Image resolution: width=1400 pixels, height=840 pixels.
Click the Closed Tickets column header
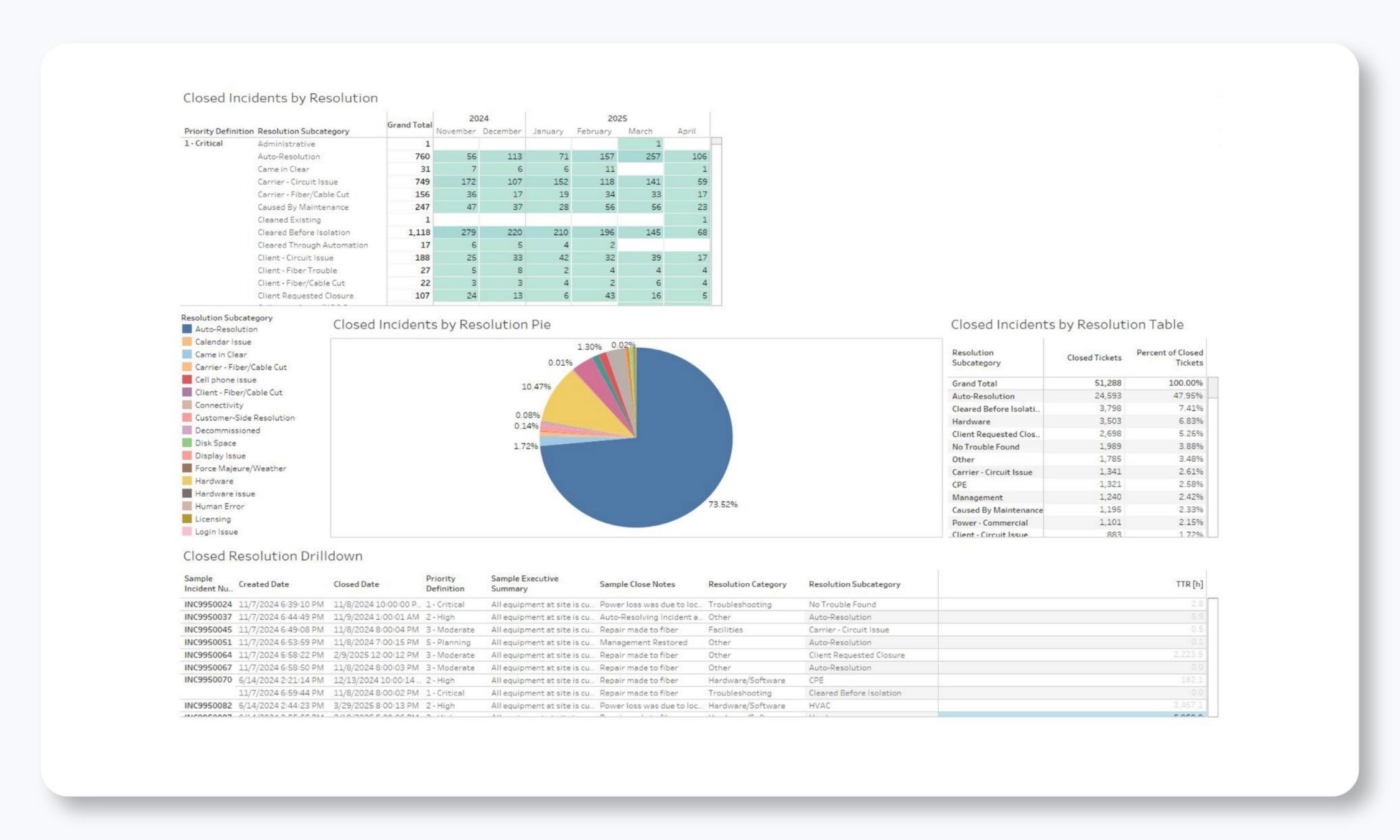(1093, 358)
